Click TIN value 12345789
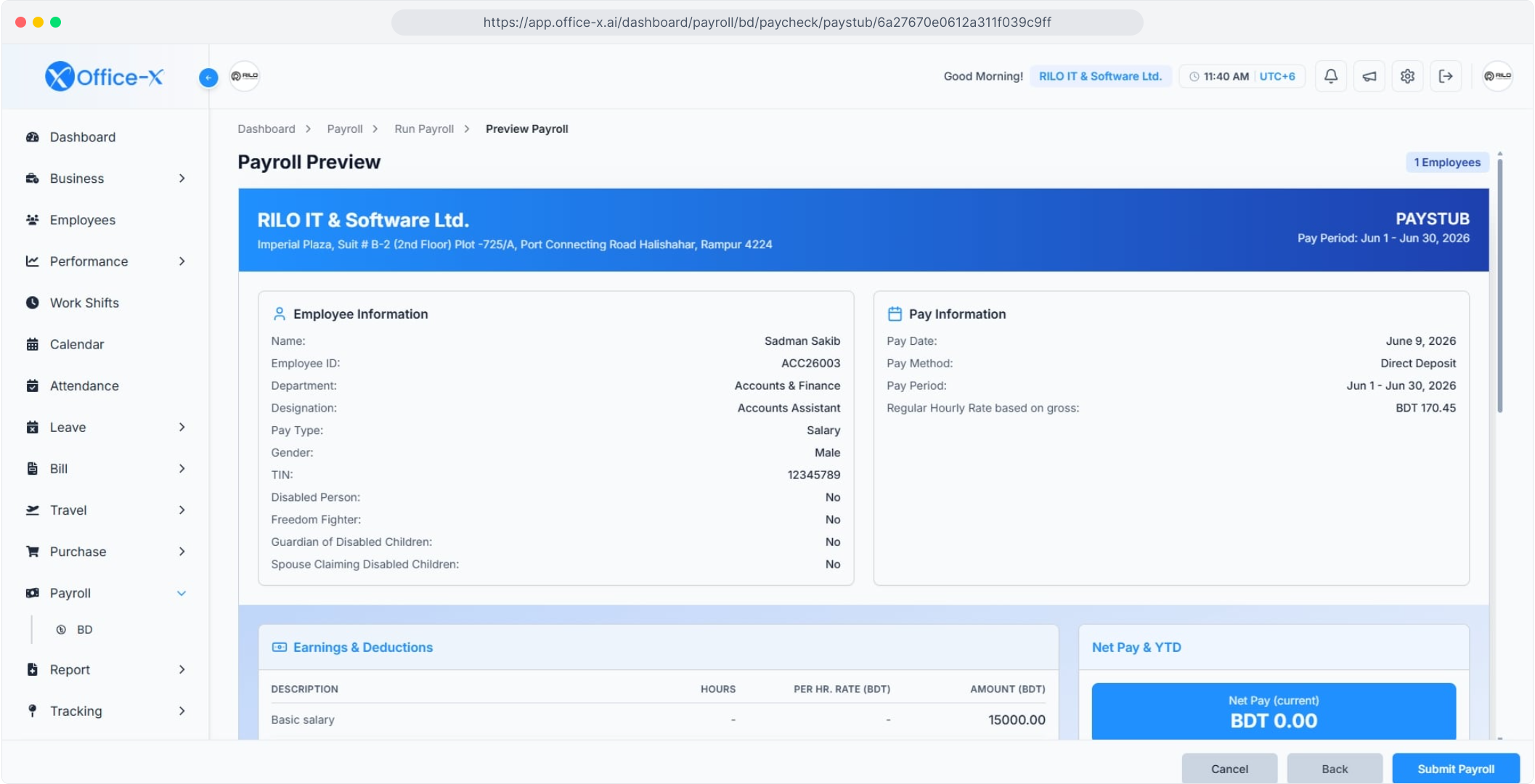Image resolution: width=1535 pixels, height=784 pixels. click(814, 475)
